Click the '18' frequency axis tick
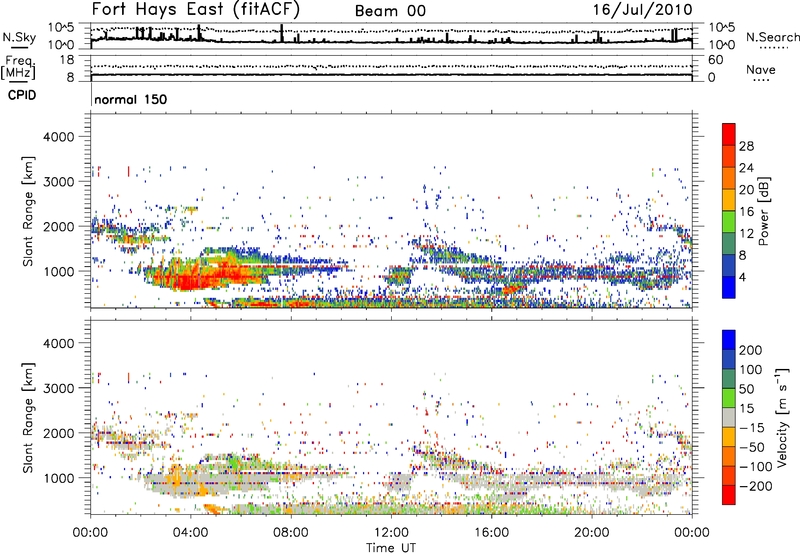Screen dimensions: 800x554 tap(67, 60)
